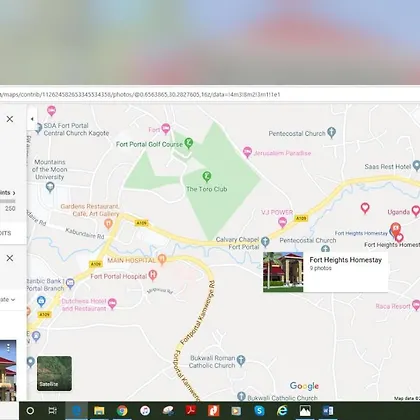Screen dimensions: 420x420
Task: Open the date sort dropdown
Action: click(x=8, y=299)
